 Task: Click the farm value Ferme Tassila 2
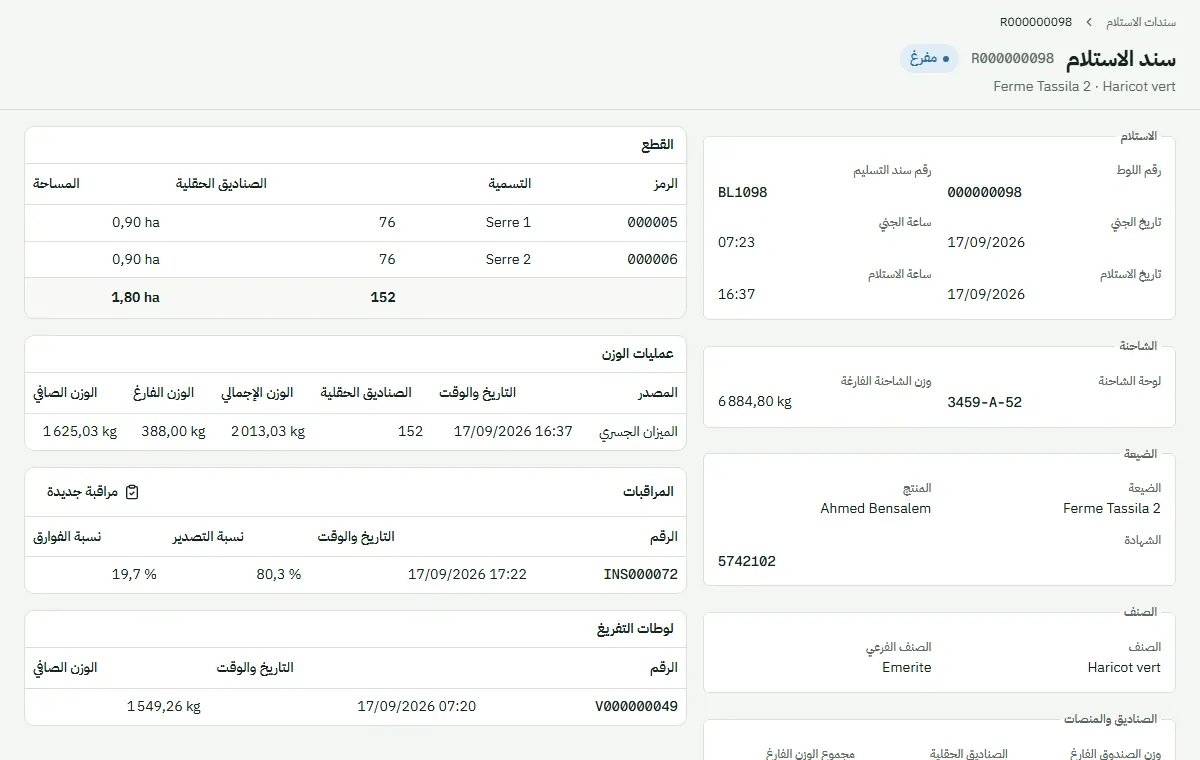click(x=1112, y=508)
